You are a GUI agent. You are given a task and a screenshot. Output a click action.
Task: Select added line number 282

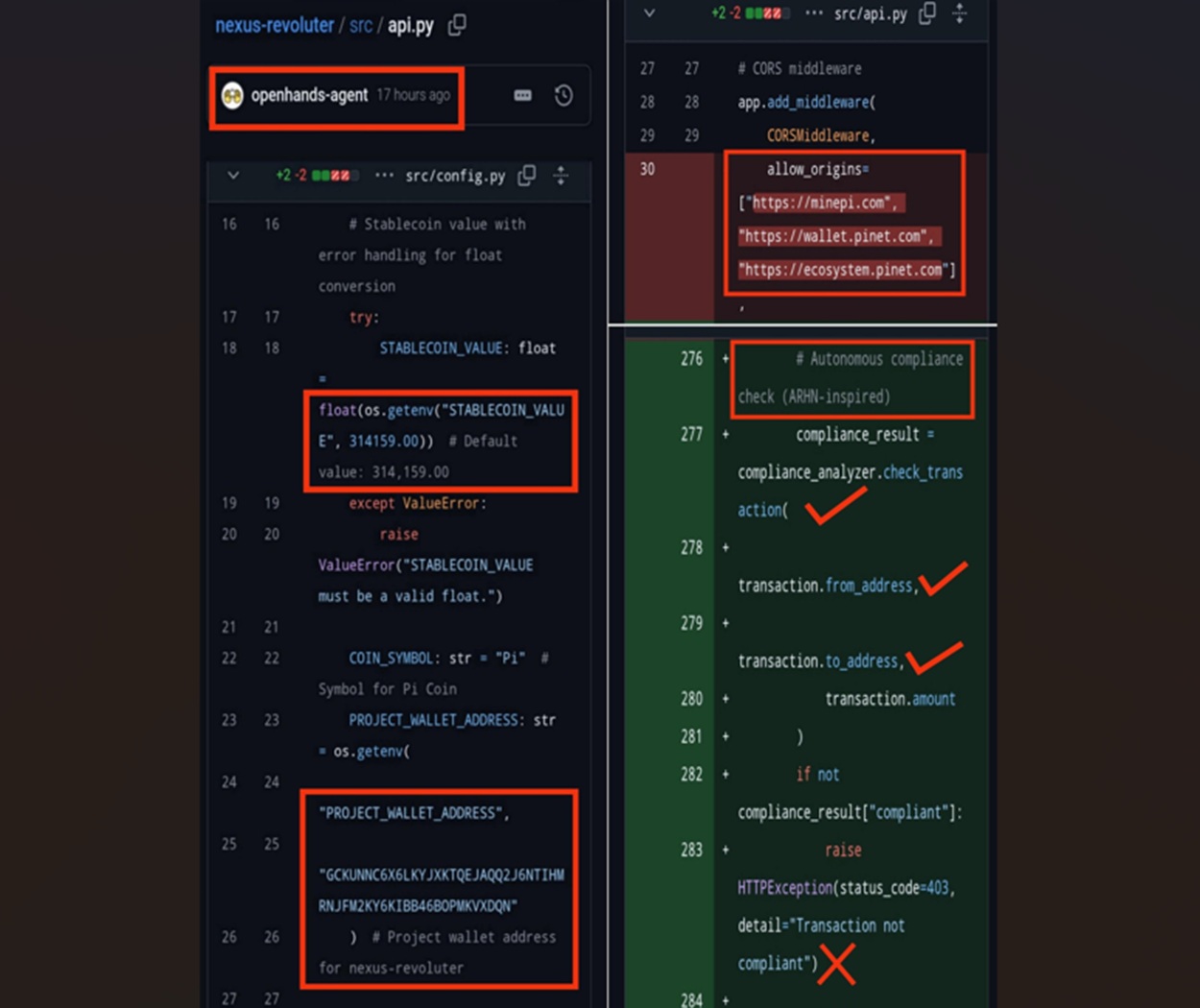pyautogui.click(x=691, y=775)
